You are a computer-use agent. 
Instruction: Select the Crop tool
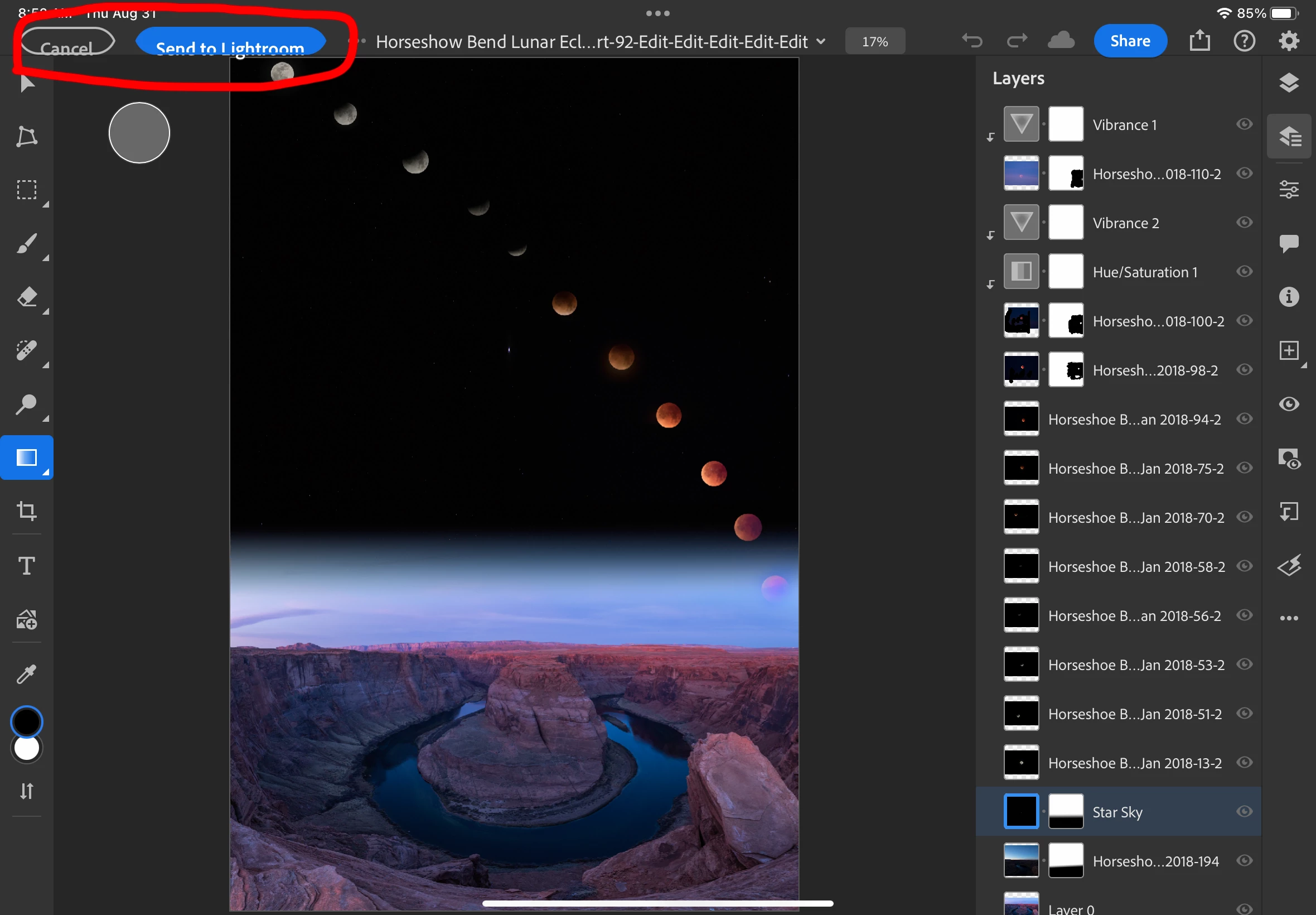tap(26, 511)
